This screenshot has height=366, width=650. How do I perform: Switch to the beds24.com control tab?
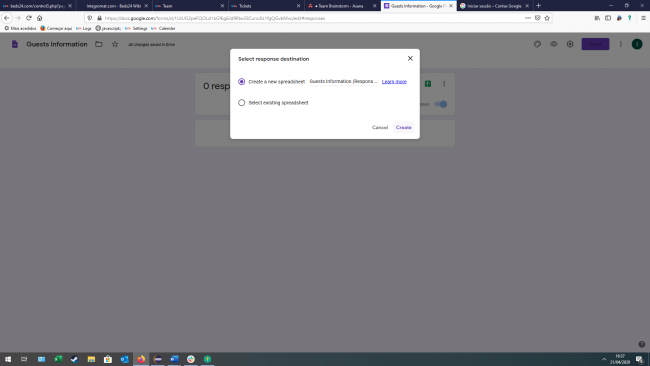pos(37,6)
